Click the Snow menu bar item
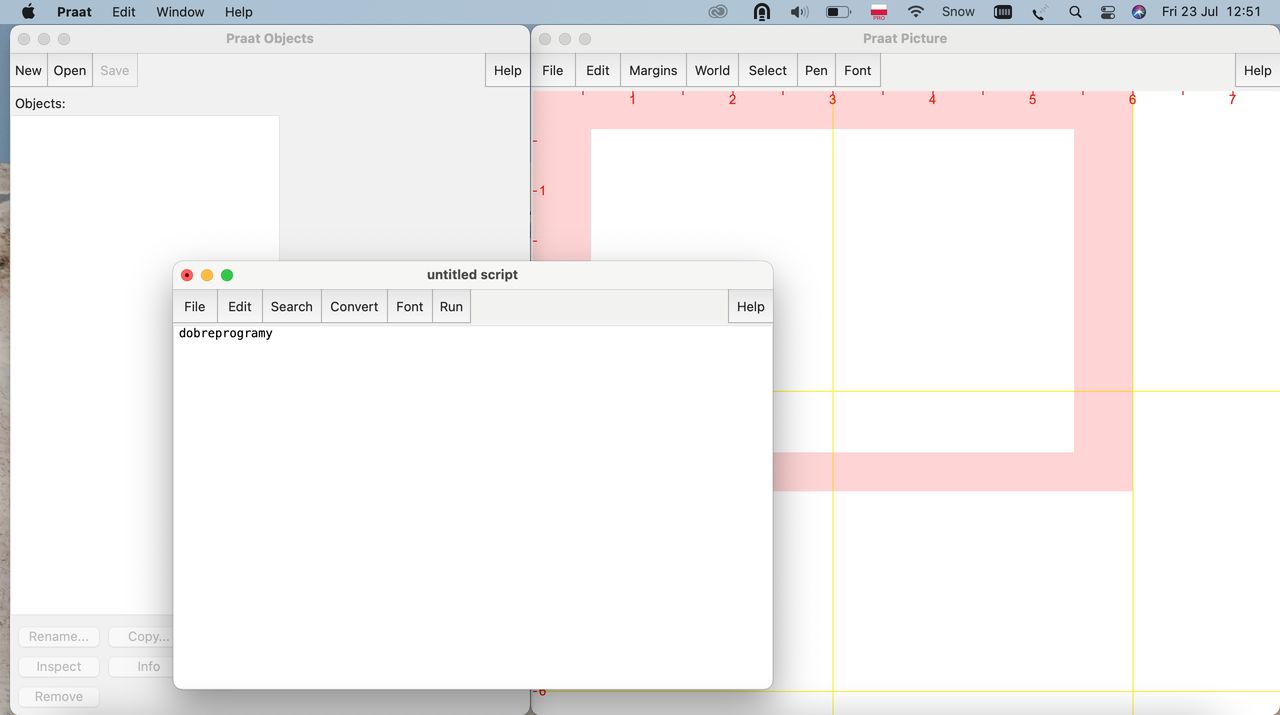Viewport: 1280px width, 715px height. pos(958,12)
